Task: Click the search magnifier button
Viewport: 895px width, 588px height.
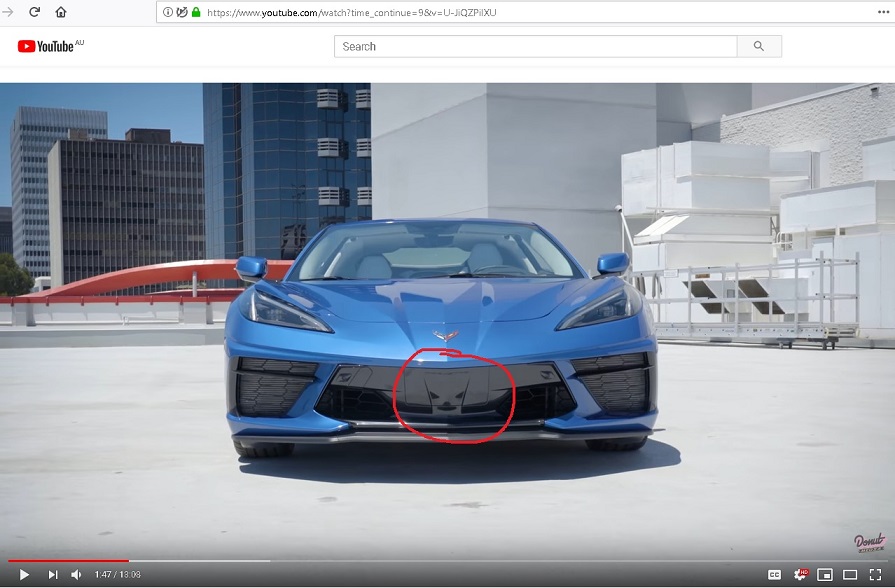Action: point(758,46)
